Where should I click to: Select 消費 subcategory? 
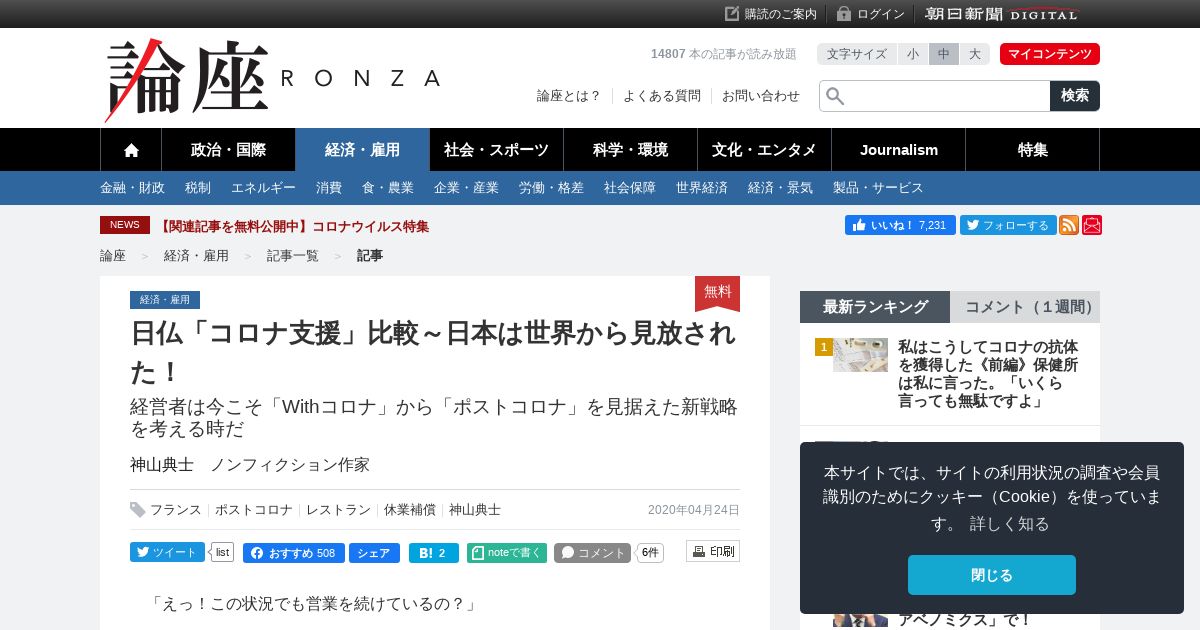coord(329,188)
